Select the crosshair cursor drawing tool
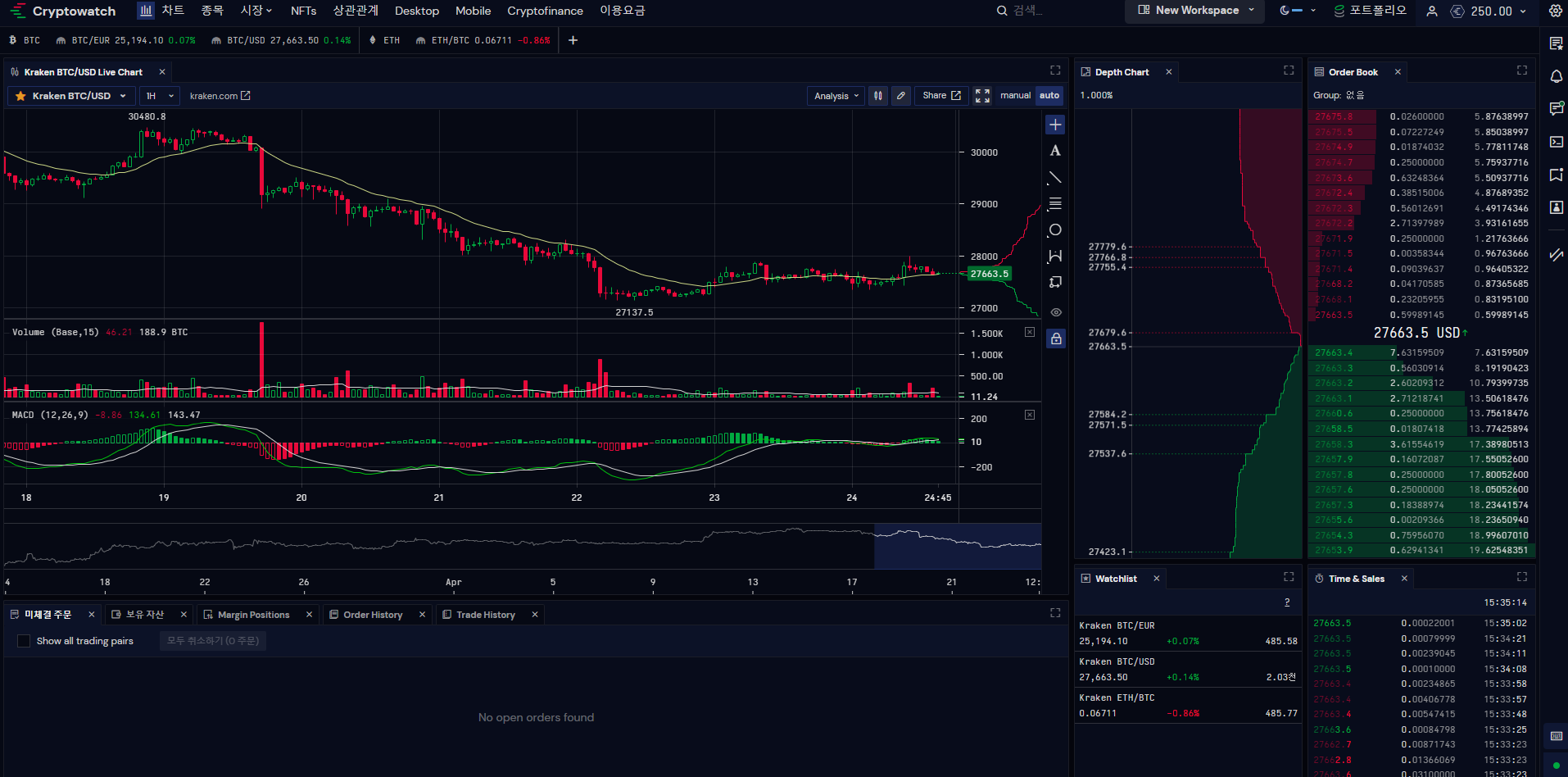The image size is (1568, 777). (1055, 125)
